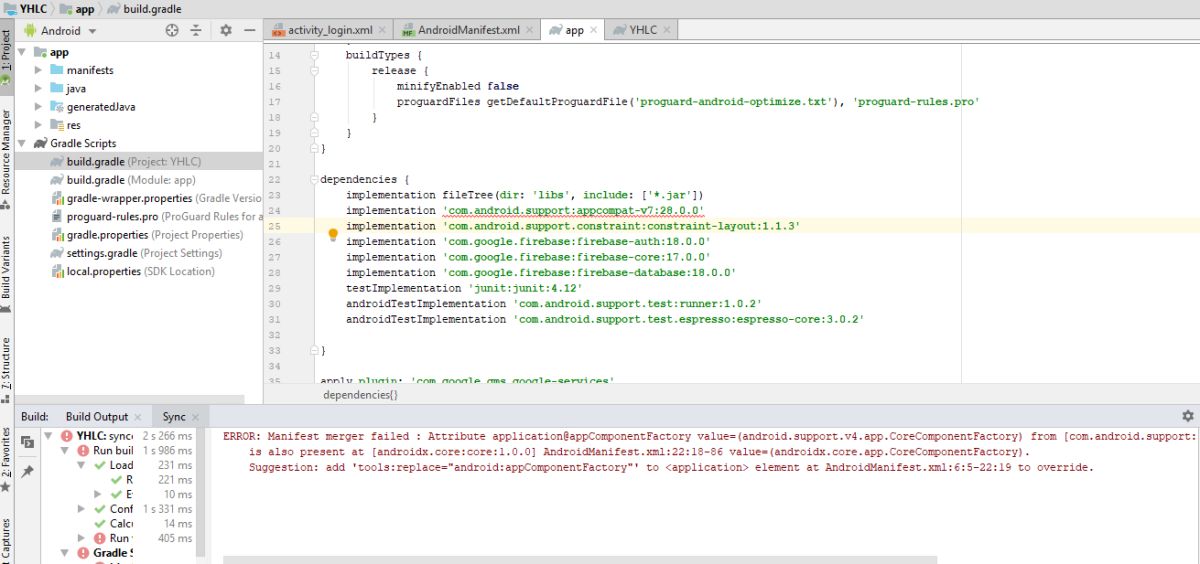Expand the res folder
1200x564 pixels.
click(38, 125)
